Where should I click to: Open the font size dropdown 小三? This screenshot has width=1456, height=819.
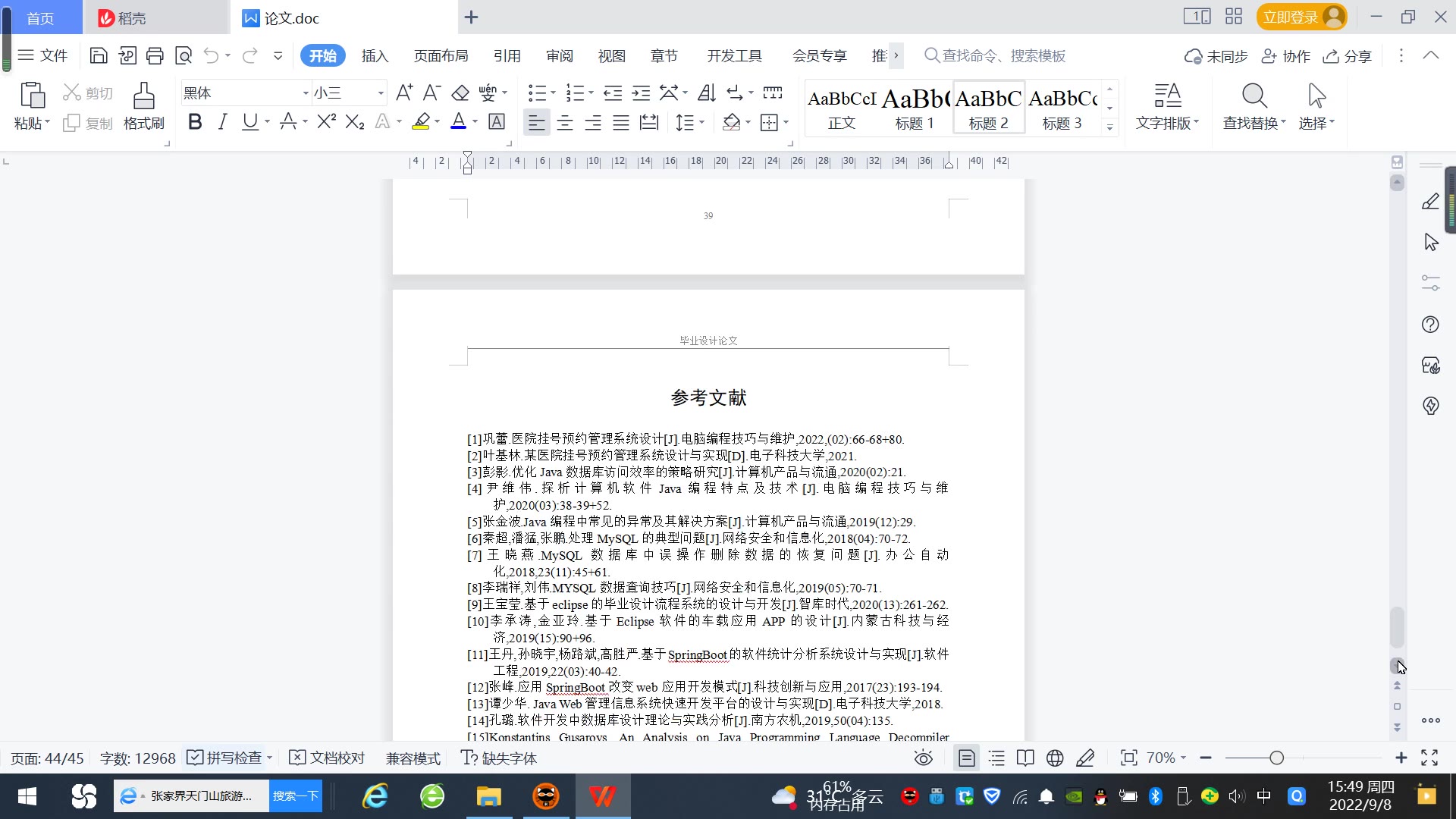pyautogui.click(x=381, y=93)
